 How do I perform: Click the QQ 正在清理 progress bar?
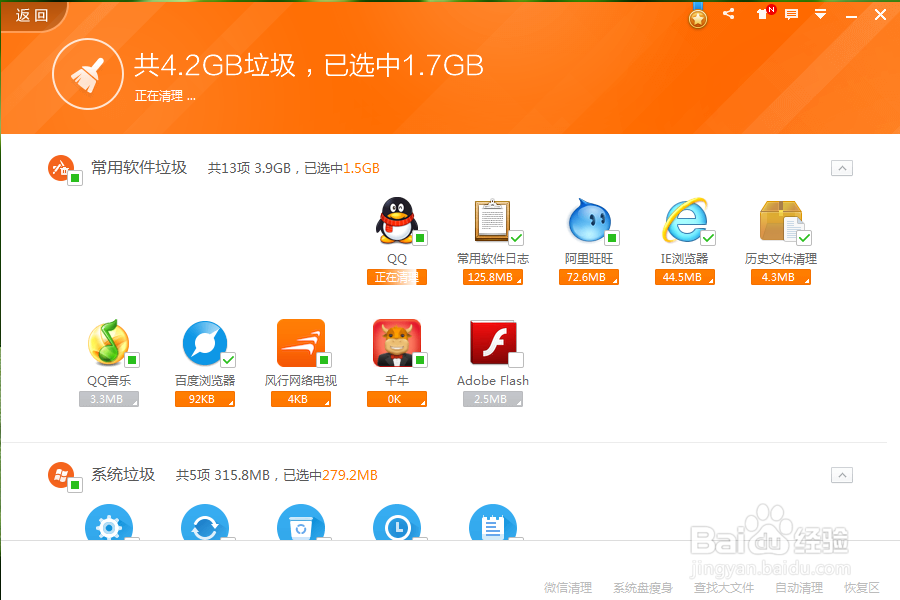click(x=397, y=277)
